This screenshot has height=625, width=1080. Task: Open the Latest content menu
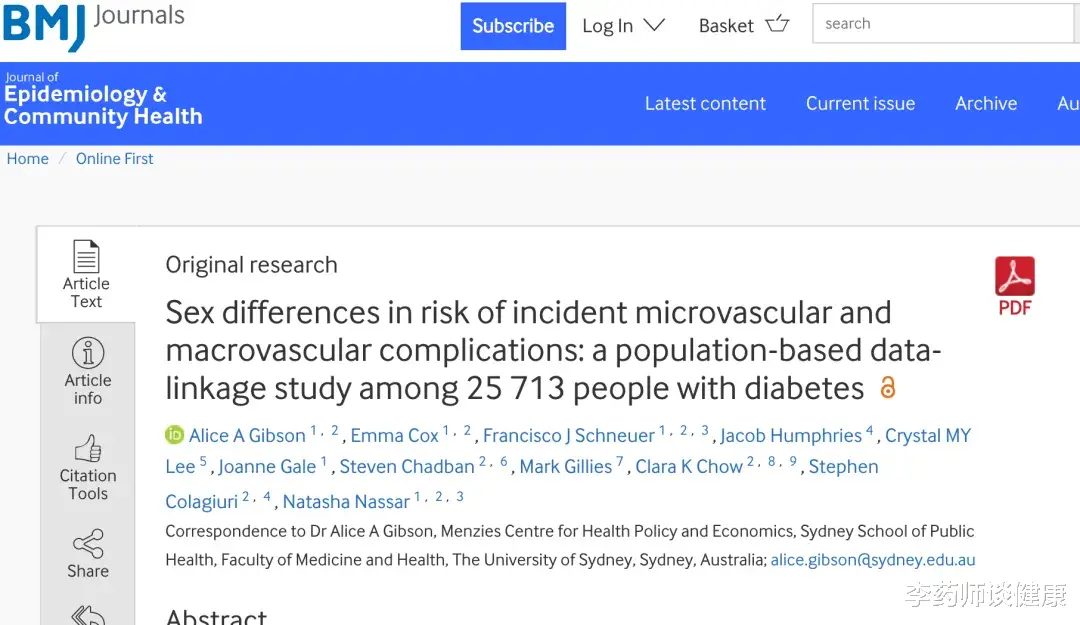(x=705, y=103)
